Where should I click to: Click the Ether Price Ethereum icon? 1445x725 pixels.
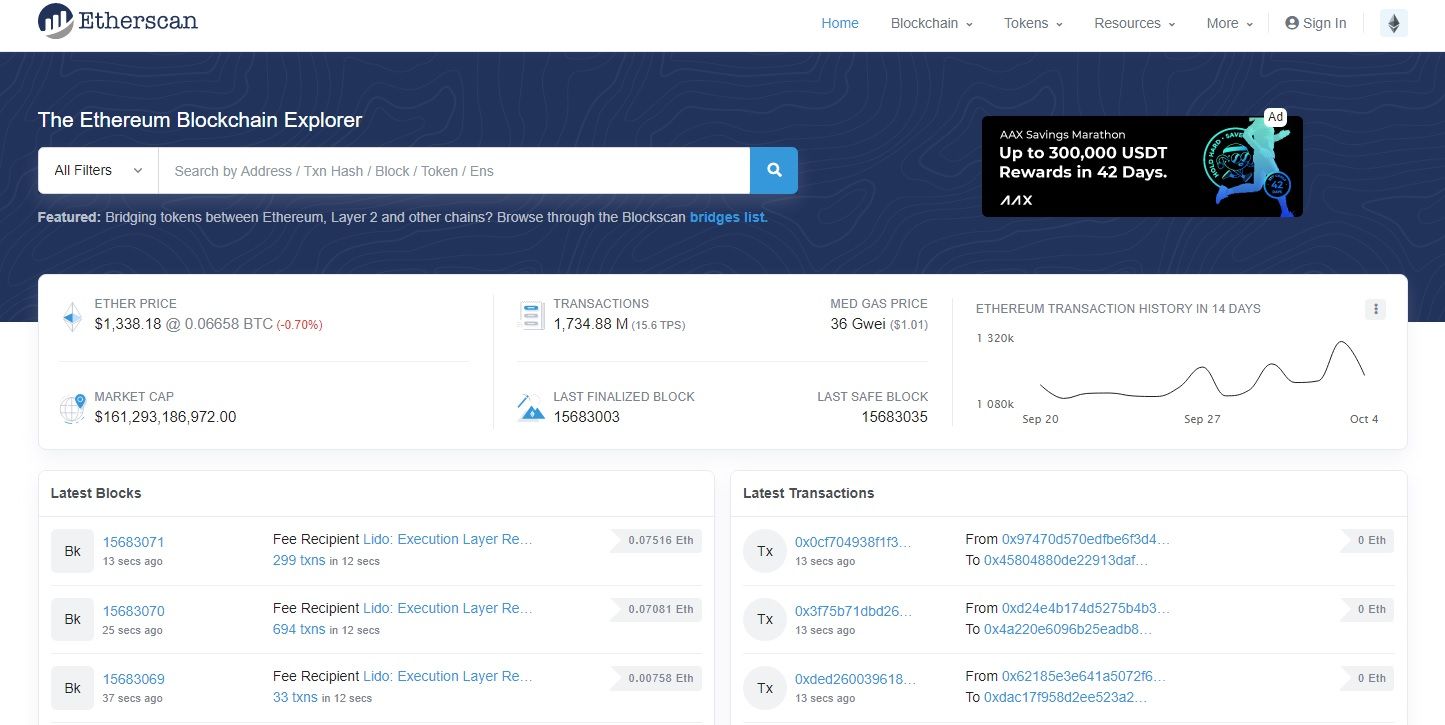[72, 315]
